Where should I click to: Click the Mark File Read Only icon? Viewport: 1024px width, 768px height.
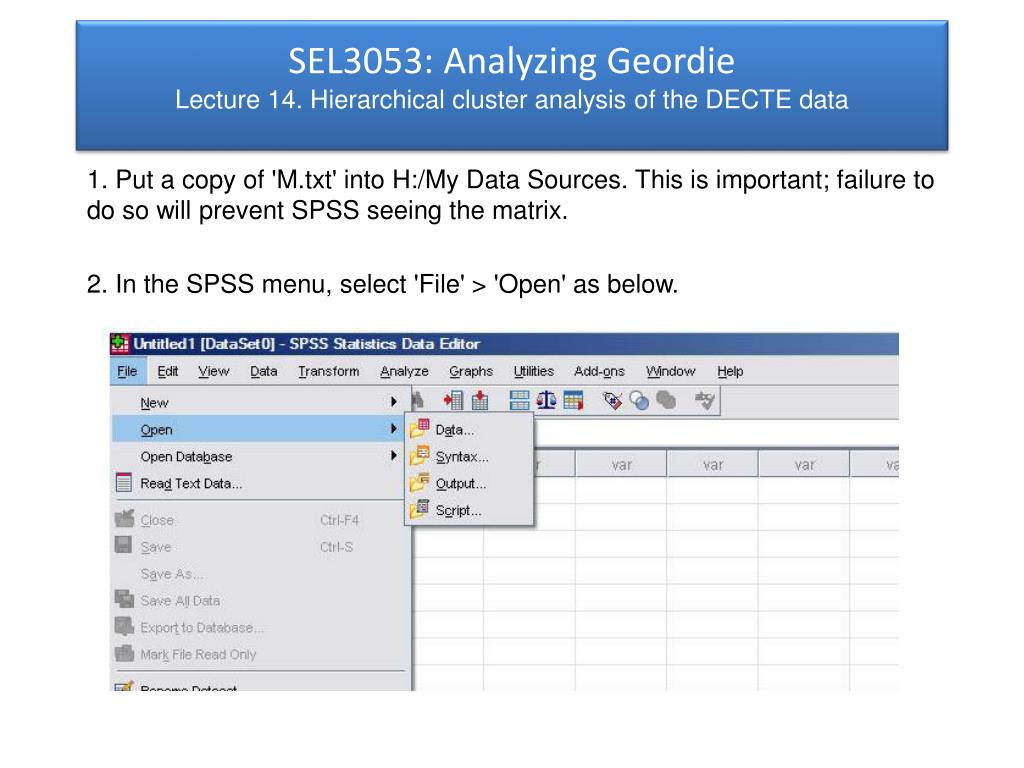124,652
